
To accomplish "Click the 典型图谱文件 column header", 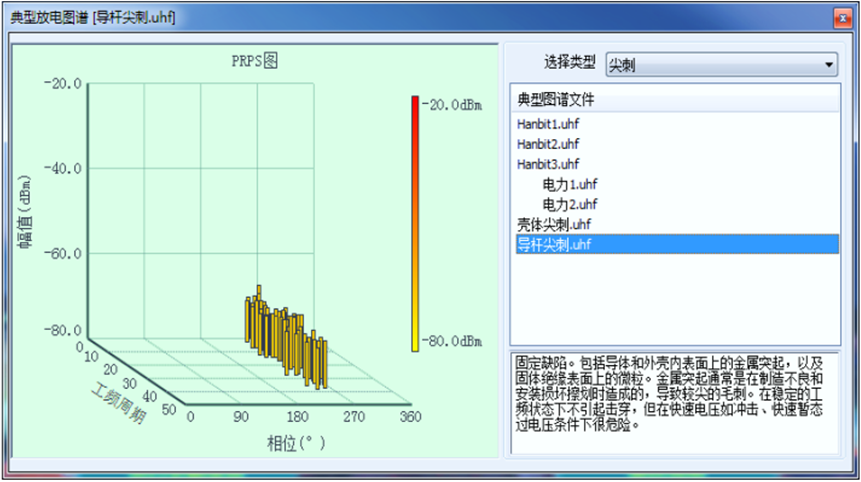I will tap(557, 100).
